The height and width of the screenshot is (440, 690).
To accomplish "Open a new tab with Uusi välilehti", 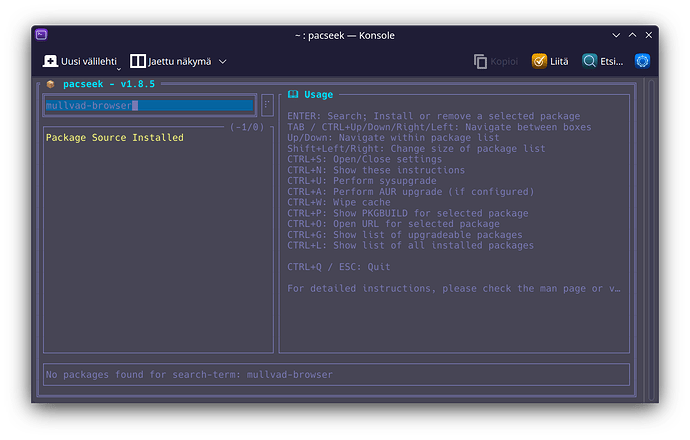I will (80, 62).
